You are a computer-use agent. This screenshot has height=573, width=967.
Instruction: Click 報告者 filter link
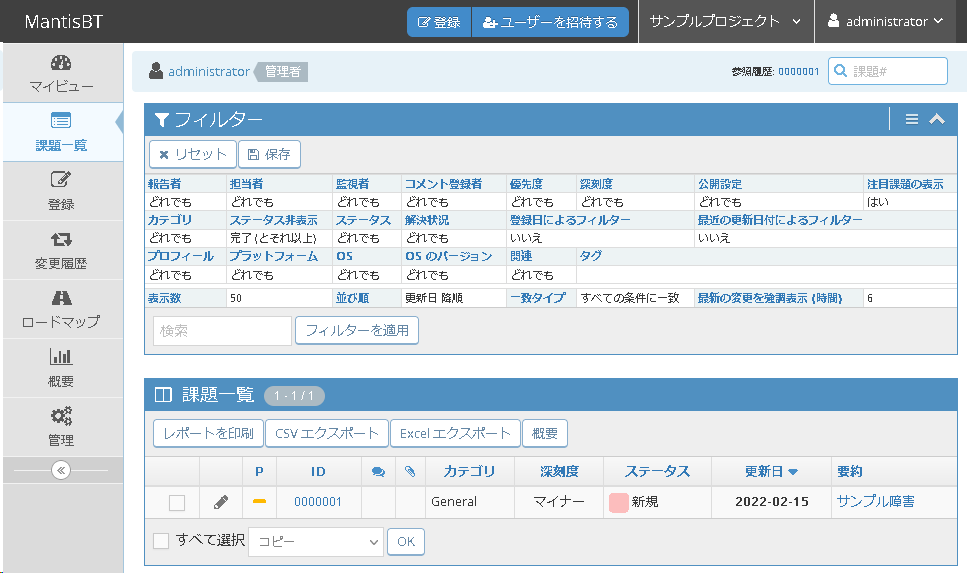[164, 184]
